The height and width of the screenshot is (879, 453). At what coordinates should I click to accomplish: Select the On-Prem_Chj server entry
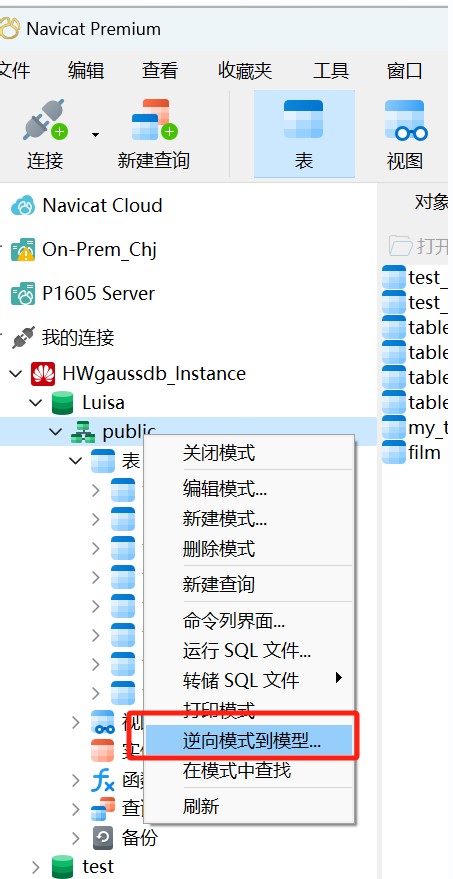(99, 249)
